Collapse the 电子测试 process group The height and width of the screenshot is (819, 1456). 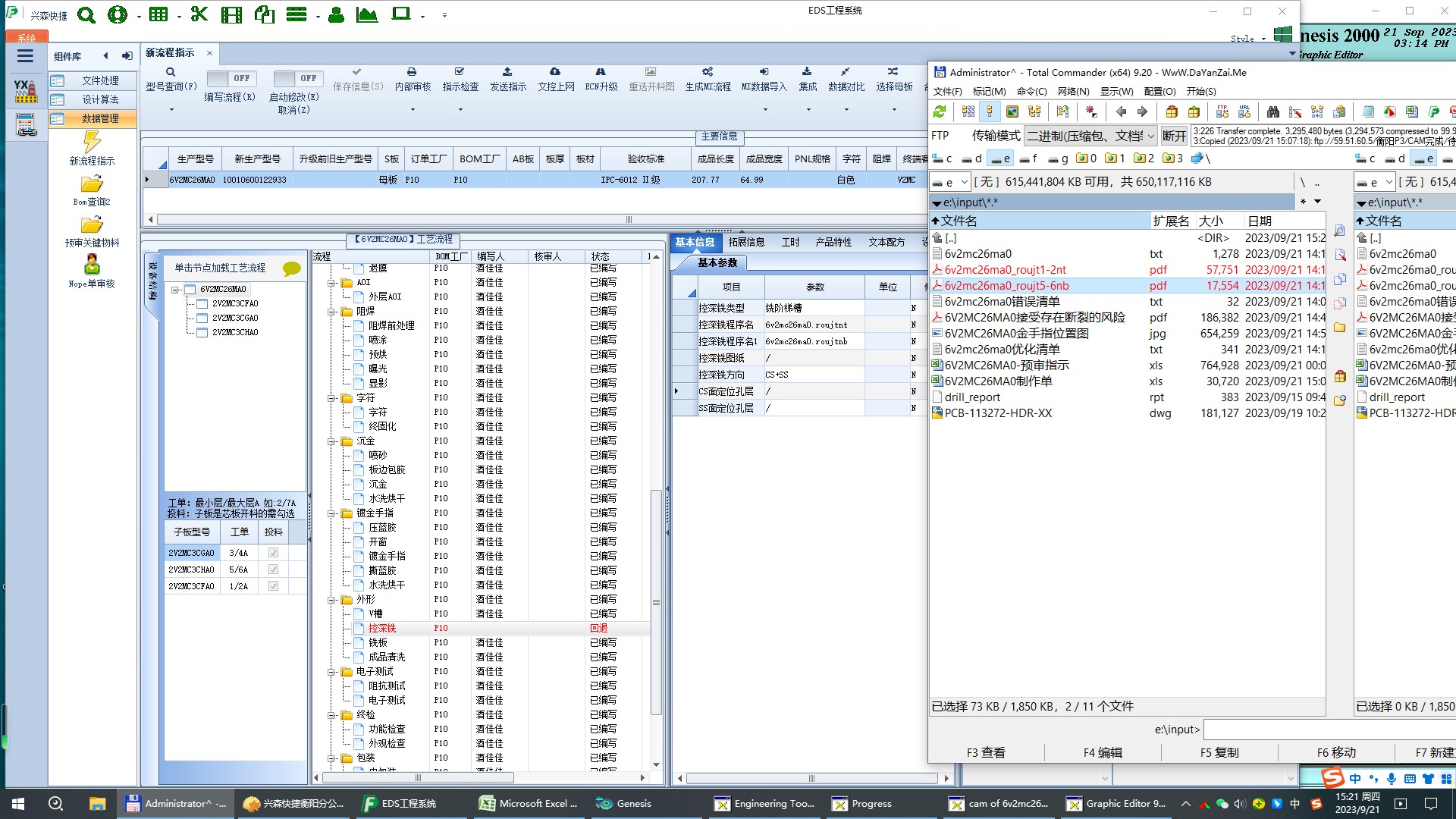331,672
